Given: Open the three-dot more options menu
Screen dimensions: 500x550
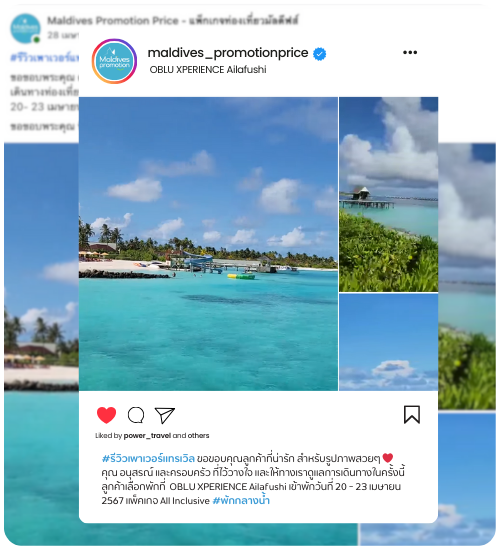Looking at the screenshot, I should point(410,53).
